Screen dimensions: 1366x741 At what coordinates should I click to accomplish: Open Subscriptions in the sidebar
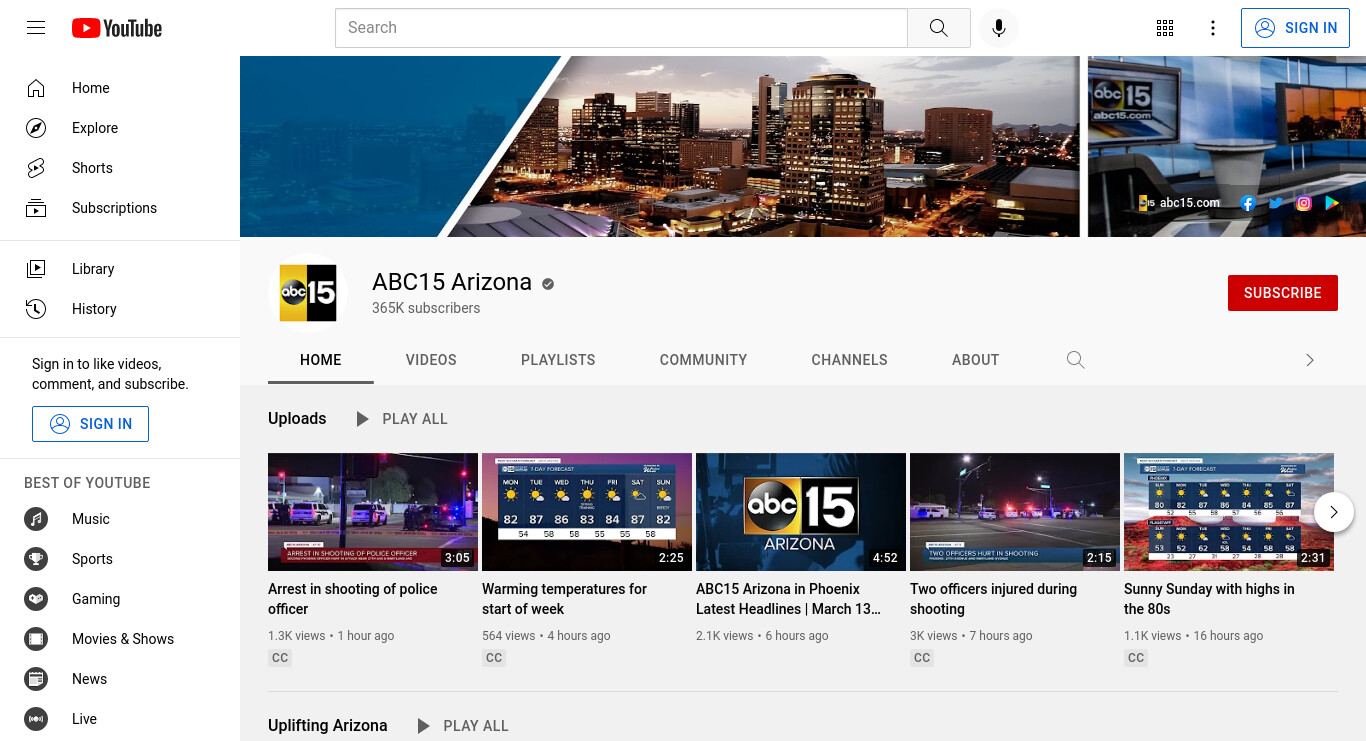click(x=120, y=208)
